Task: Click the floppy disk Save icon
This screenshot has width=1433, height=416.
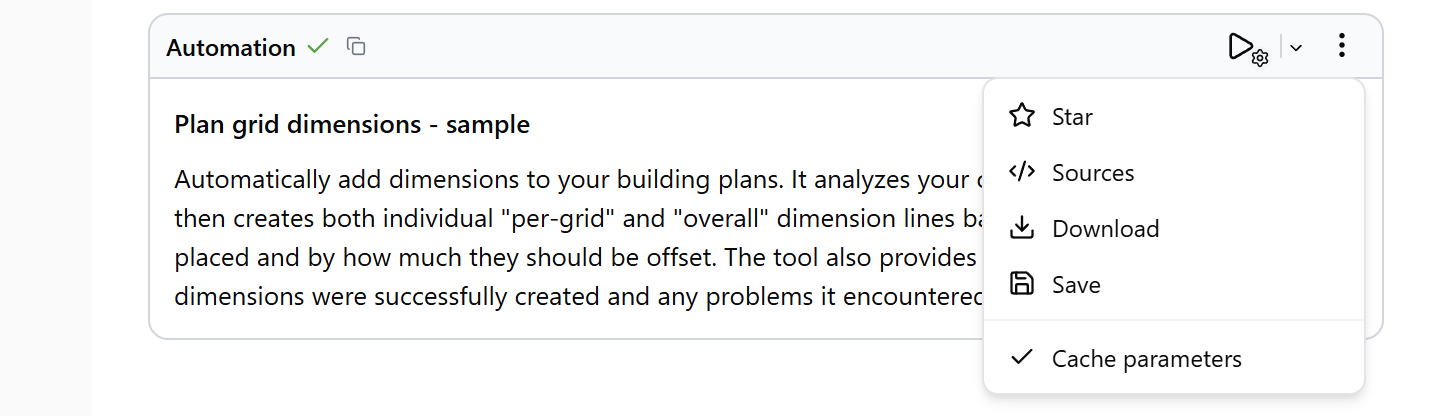Action: tap(1021, 284)
